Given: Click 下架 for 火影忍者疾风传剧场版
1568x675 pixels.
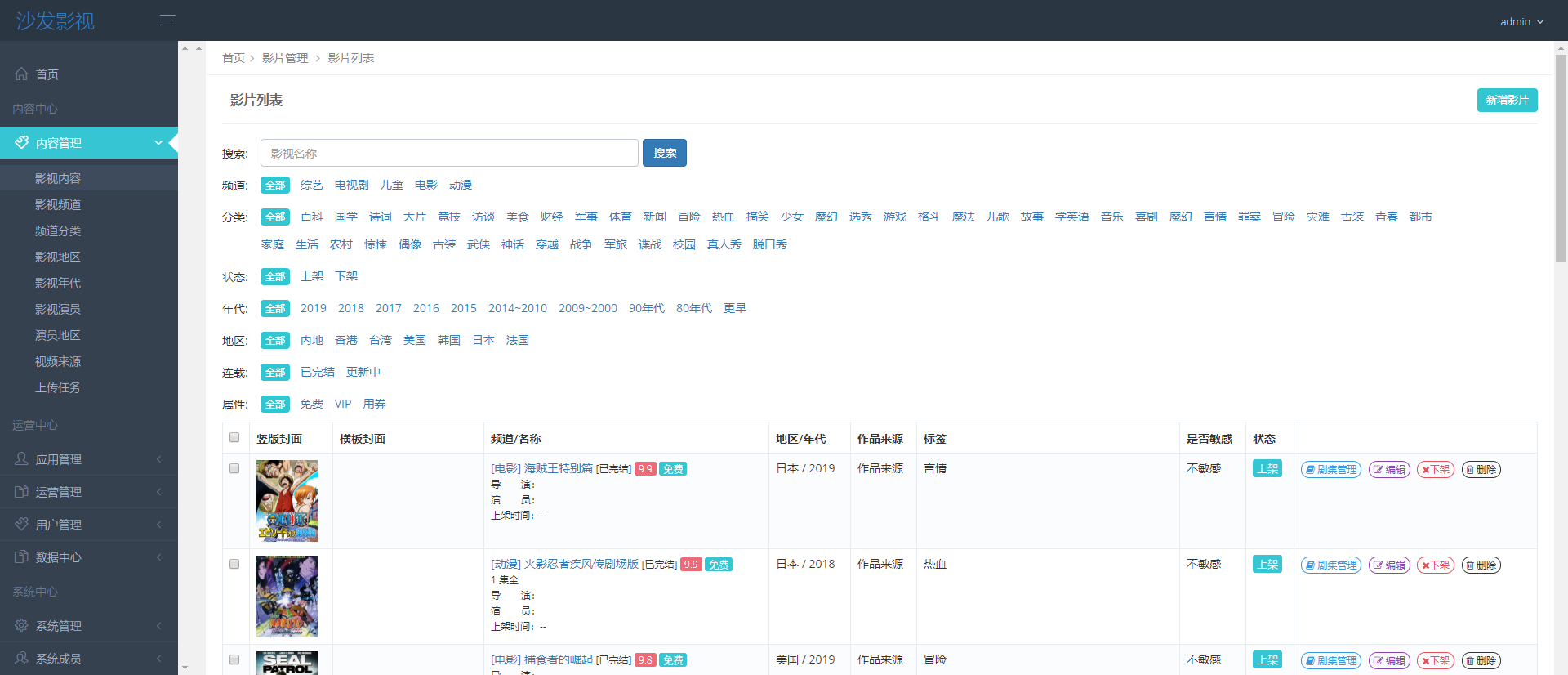Looking at the screenshot, I should coord(1436,565).
